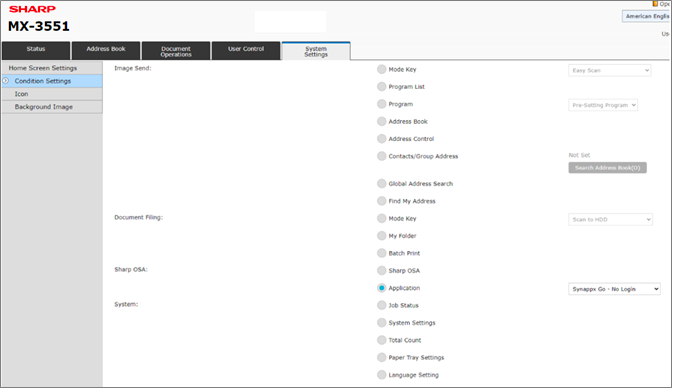The width and height of the screenshot is (673, 389).
Task: Open Synappx Go - No Login dropdown
Action: (x=614, y=289)
